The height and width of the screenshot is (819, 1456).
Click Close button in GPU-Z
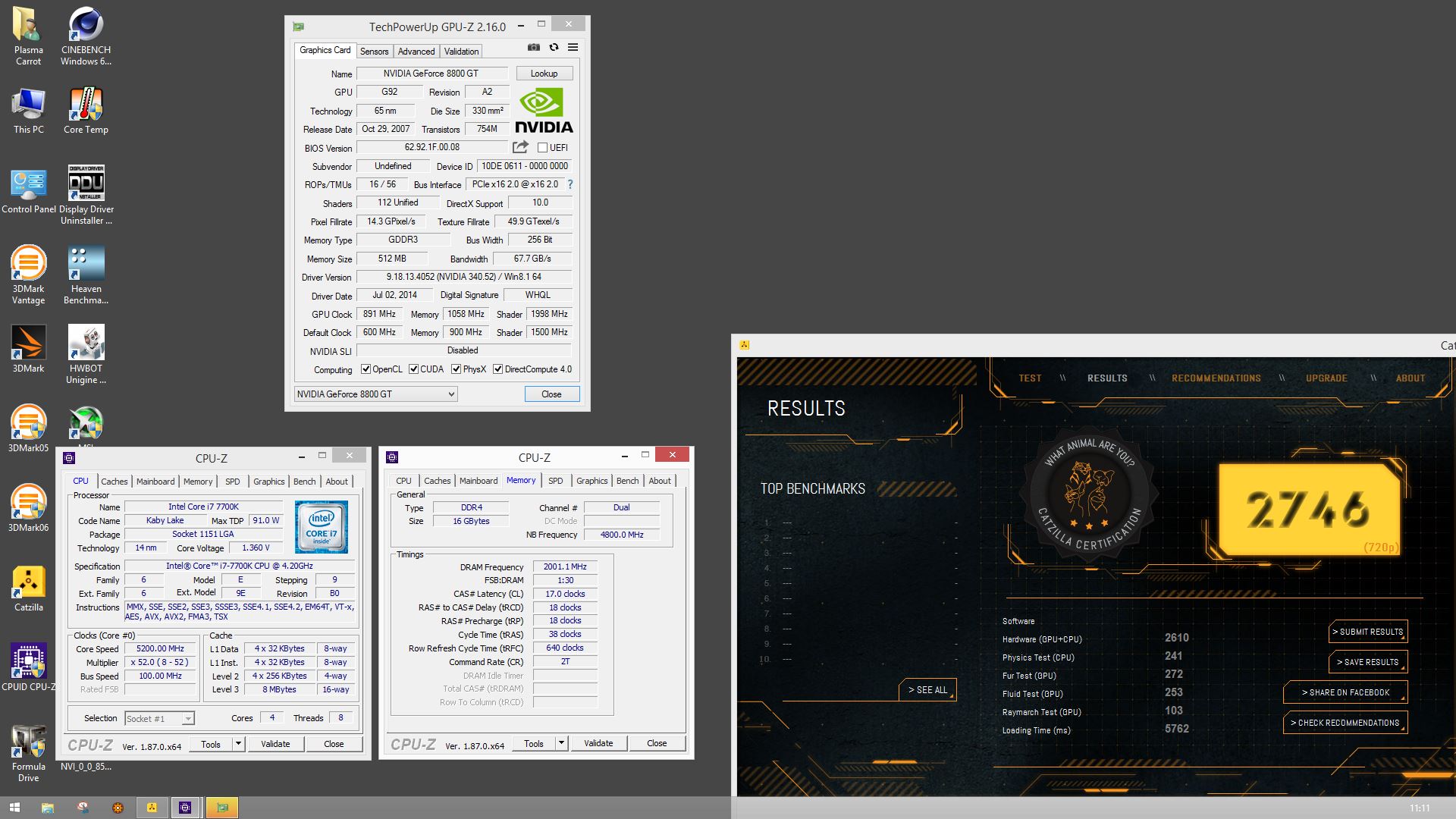tap(551, 394)
